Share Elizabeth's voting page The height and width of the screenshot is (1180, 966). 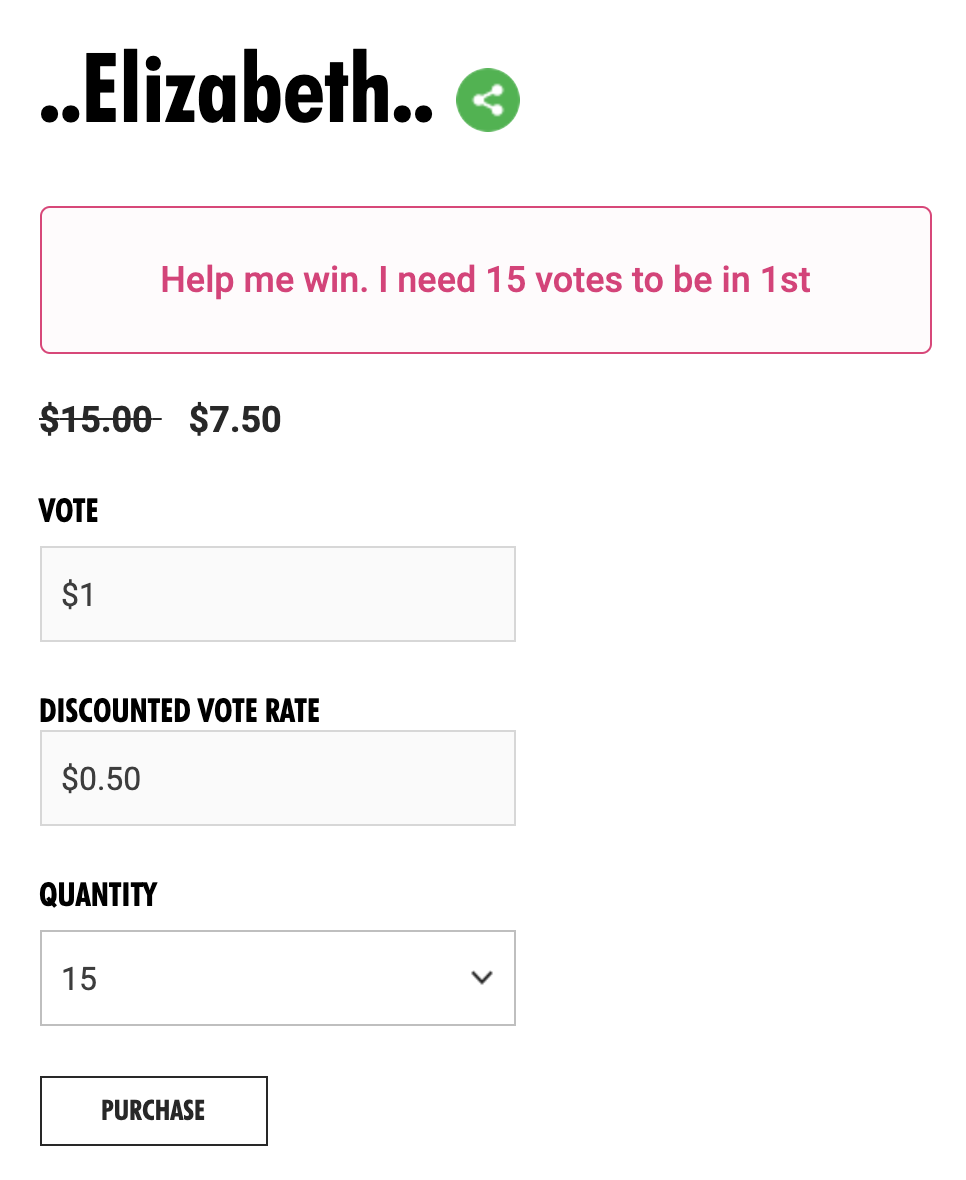(488, 99)
